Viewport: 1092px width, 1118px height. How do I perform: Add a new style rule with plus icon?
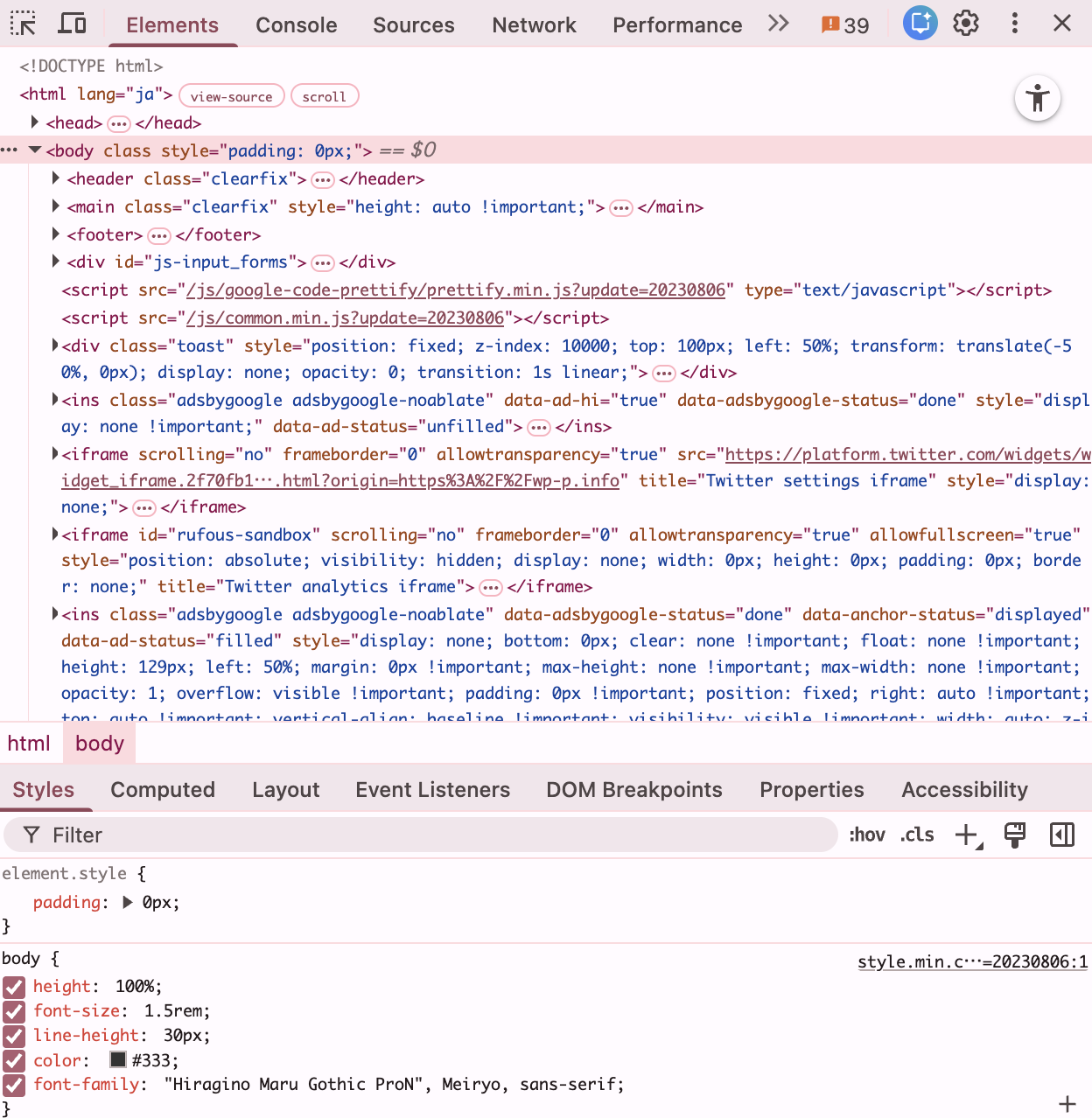(x=963, y=835)
